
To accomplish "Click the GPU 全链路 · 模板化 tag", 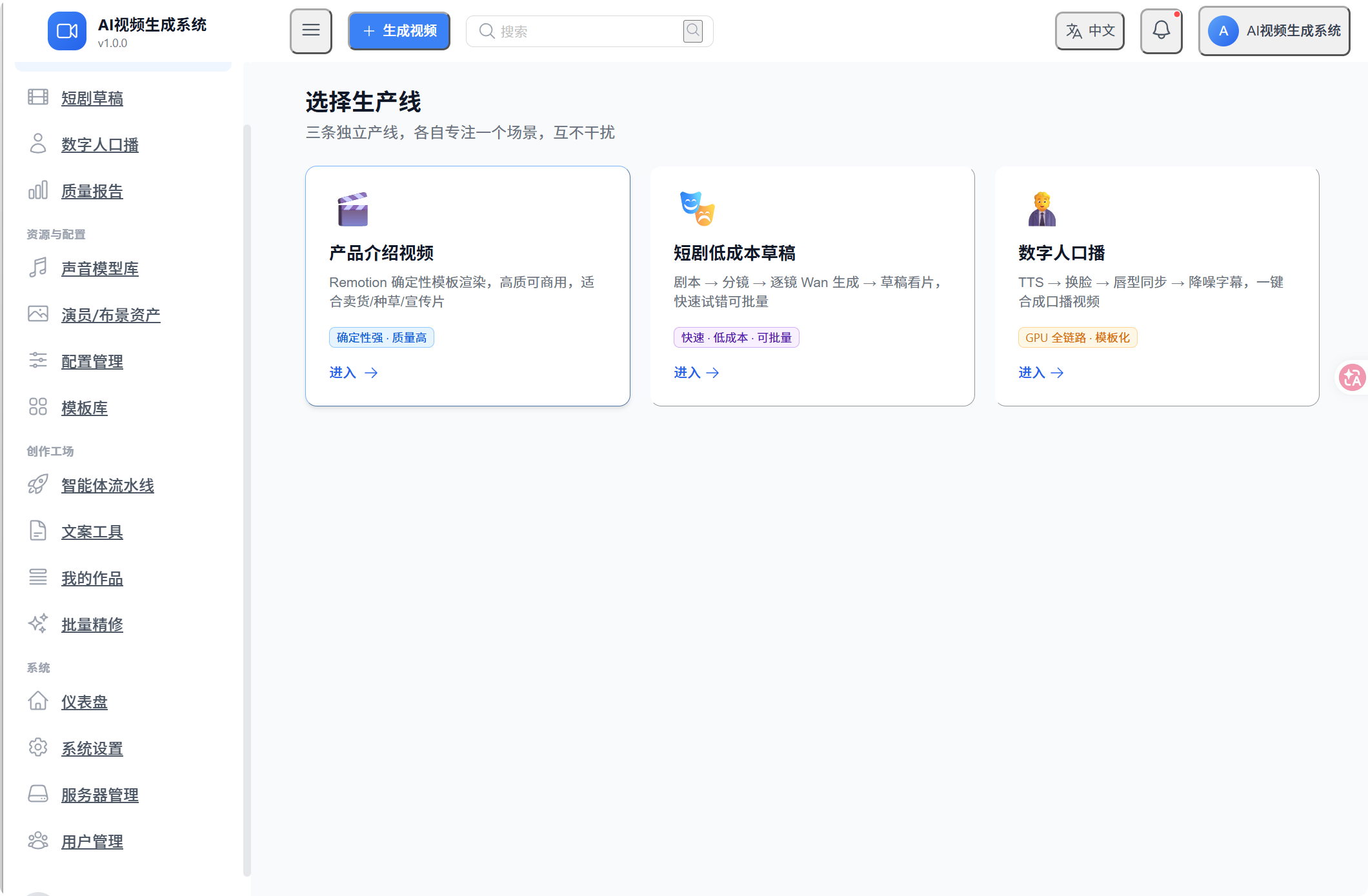I will tap(1078, 338).
